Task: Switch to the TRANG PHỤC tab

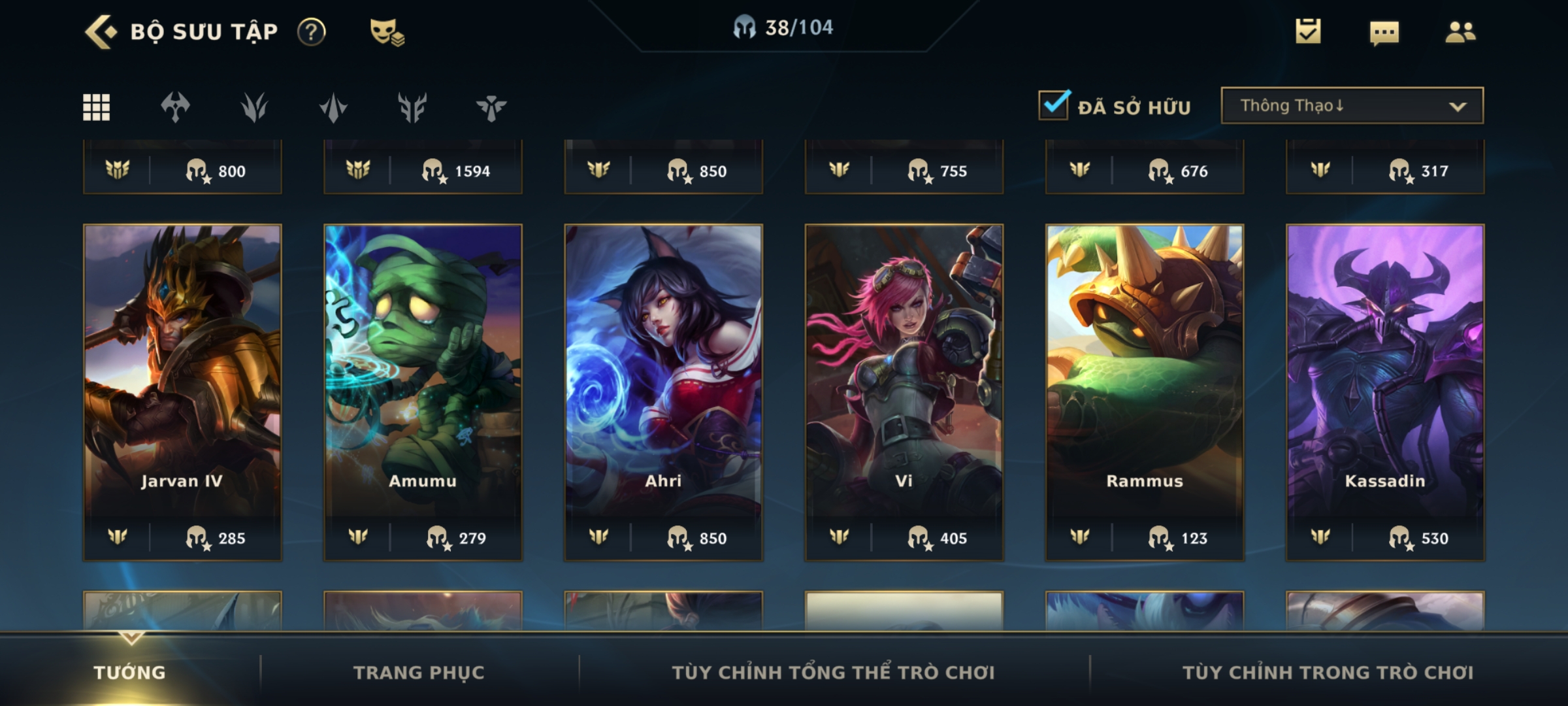Action: point(419,673)
